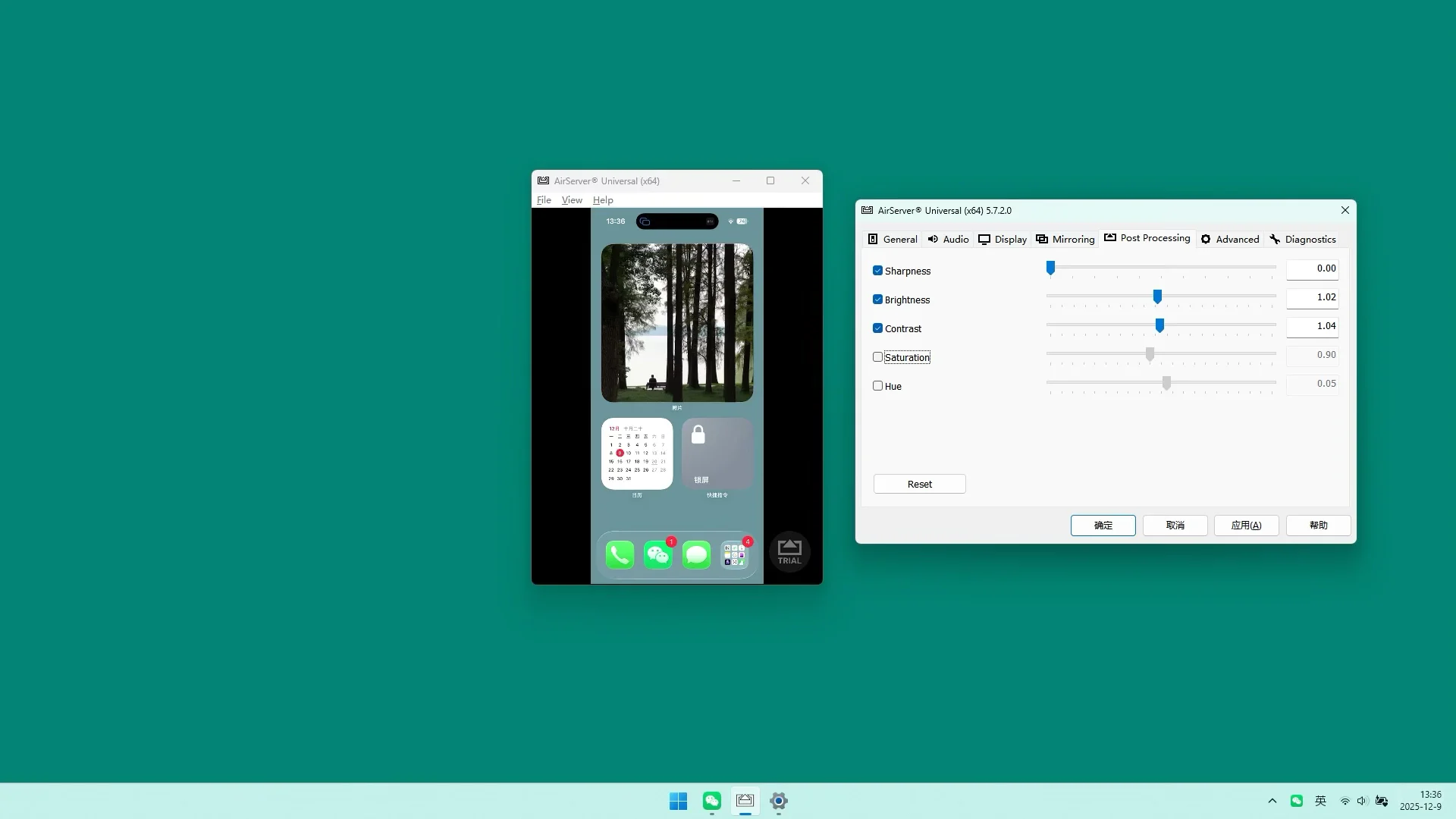Click the settings gear icon on the taskbar
The width and height of the screenshot is (1456, 819).
coord(778,801)
